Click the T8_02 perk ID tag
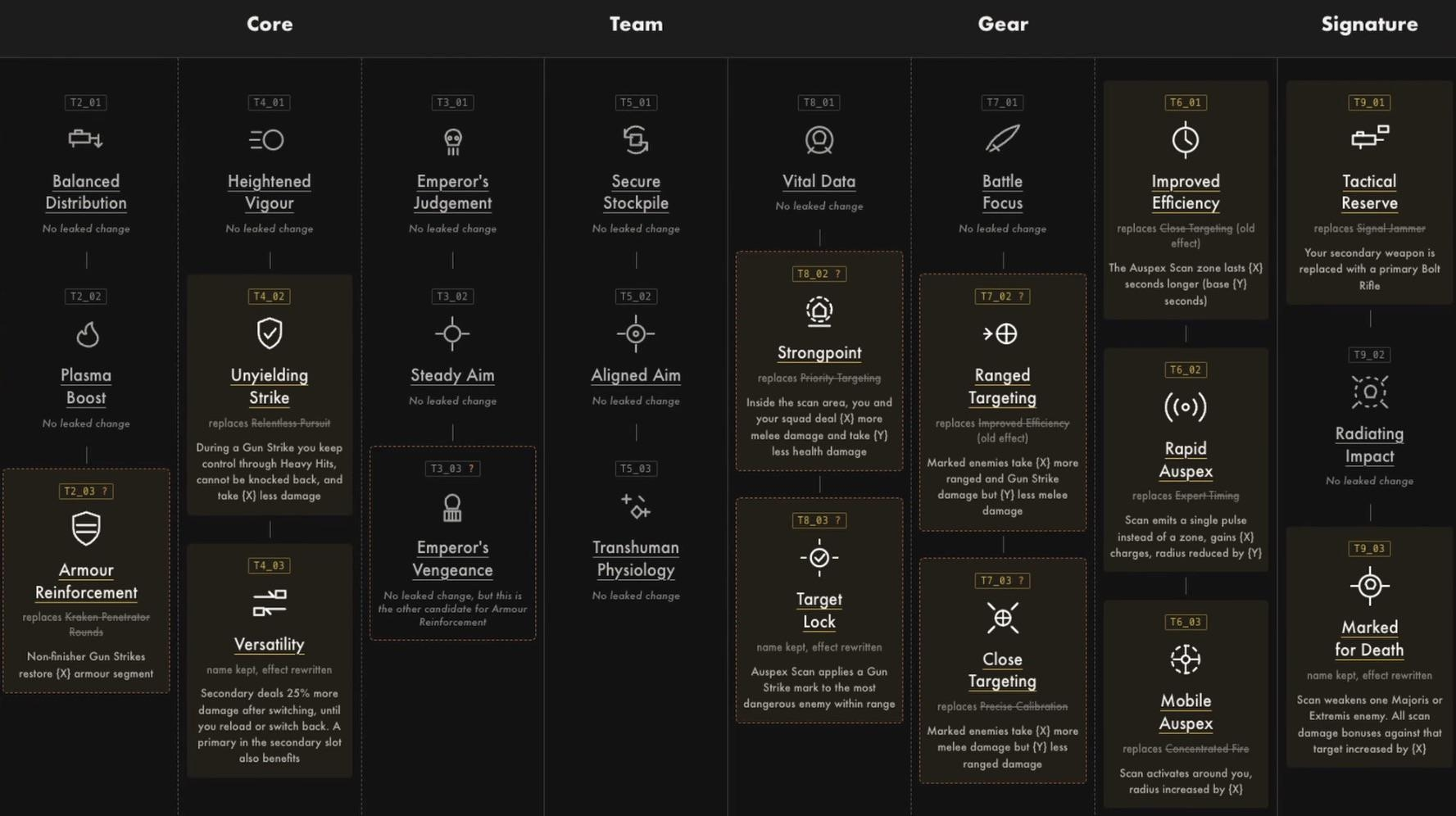The height and width of the screenshot is (816, 1456). [819, 274]
